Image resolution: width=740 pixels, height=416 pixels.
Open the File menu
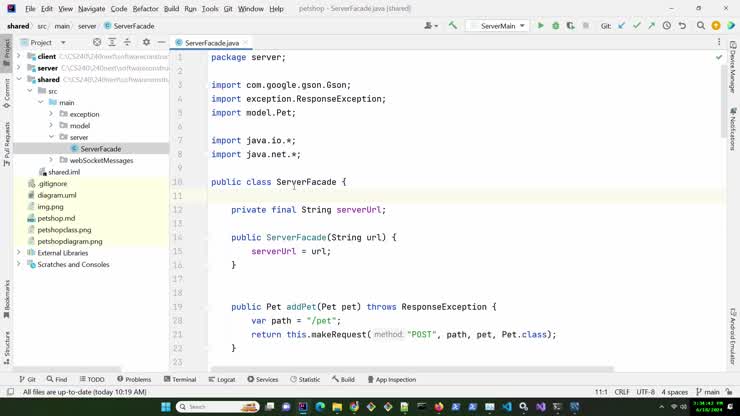30,8
